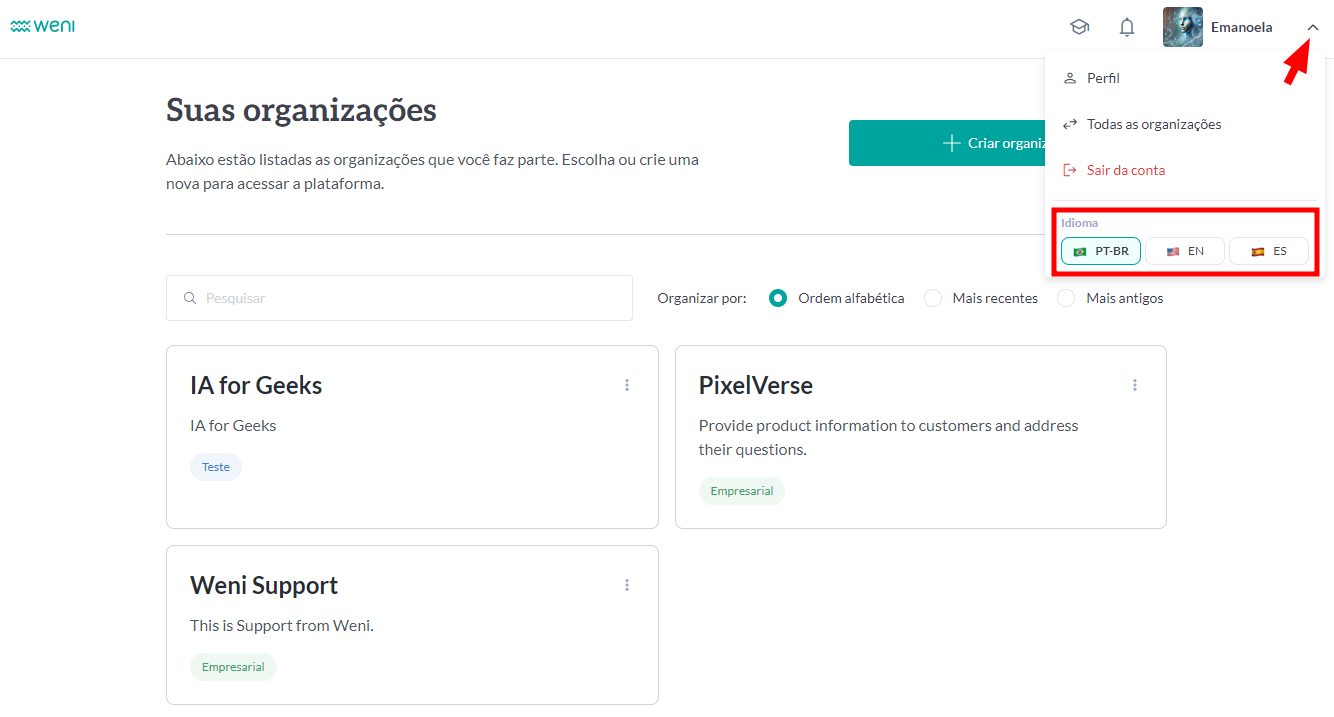1334x717 pixels.
Task: Click the Brazilian flag on PT-BR button
Action: [1082, 251]
